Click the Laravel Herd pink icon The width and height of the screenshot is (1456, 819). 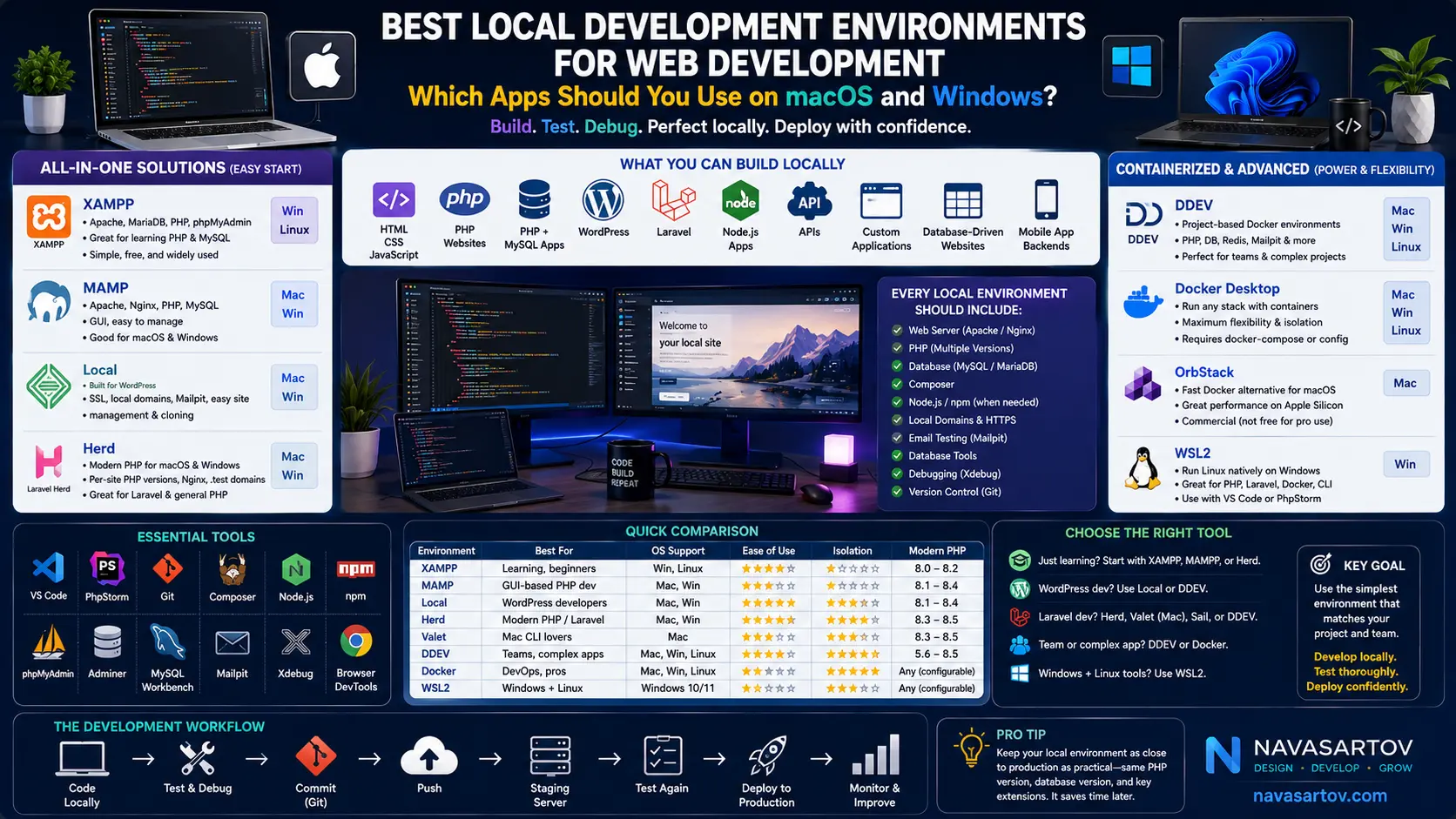click(49, 461)
